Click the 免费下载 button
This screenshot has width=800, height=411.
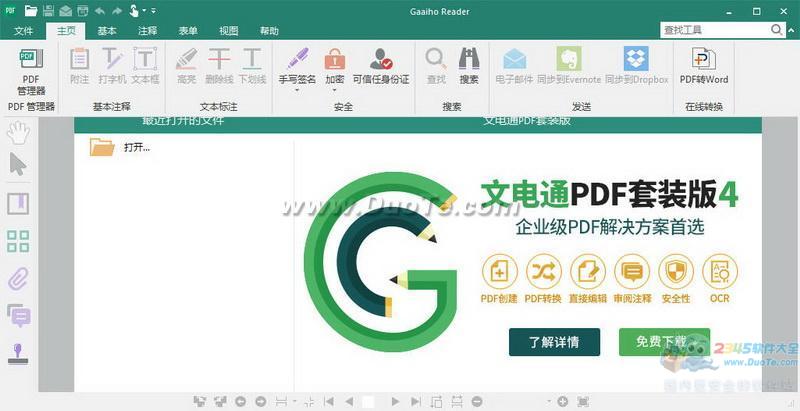tap(664, 342)
